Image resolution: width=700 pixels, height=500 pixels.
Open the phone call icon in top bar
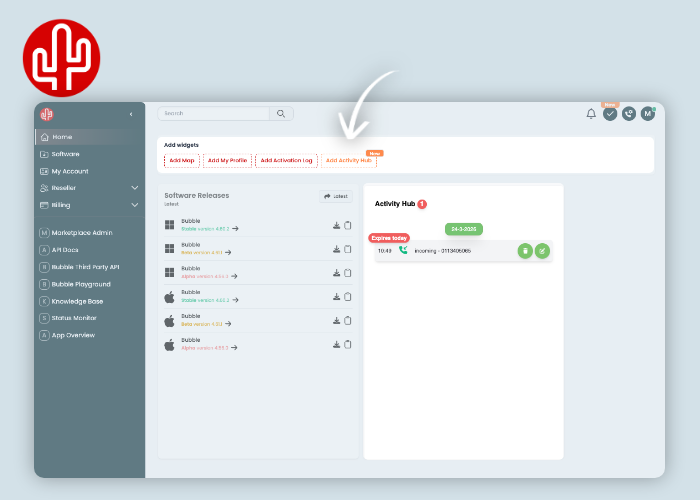[x=628, y=114]
